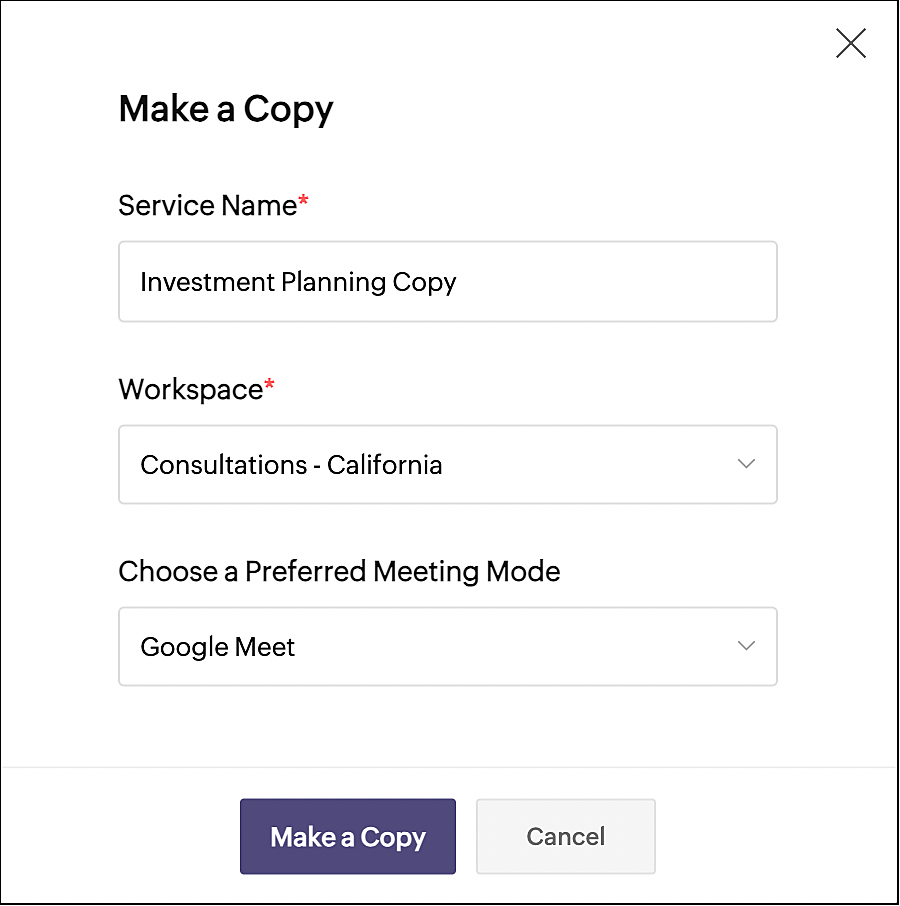Click 'Choose a Preferred Meeting Mode' label
900x906 pixels.
click(x=339, y=571)
